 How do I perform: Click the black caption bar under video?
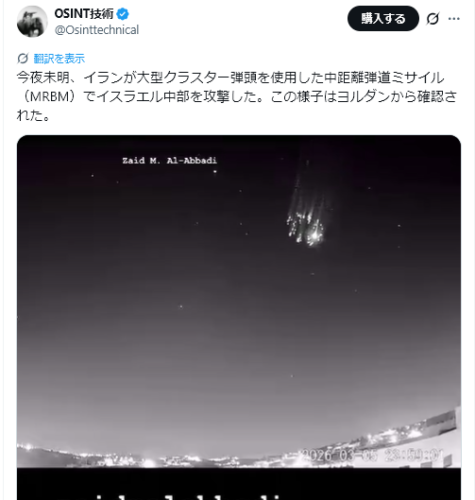(x=239, y=484)
